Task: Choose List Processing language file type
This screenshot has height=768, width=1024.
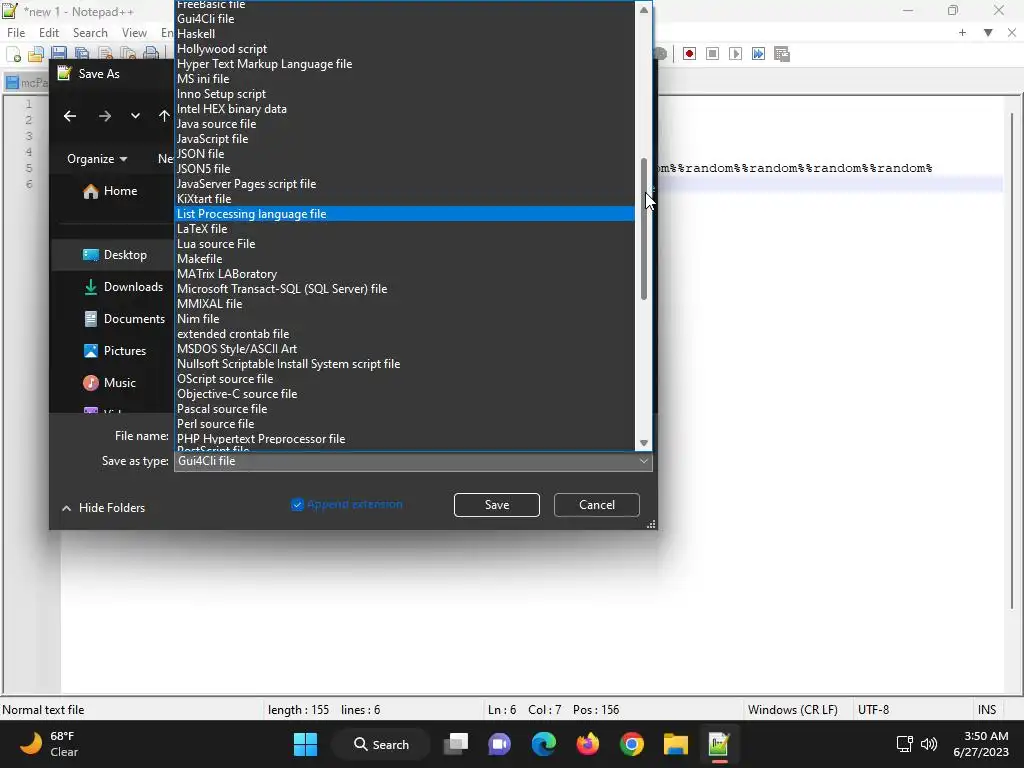Action: tap(405, 214)
